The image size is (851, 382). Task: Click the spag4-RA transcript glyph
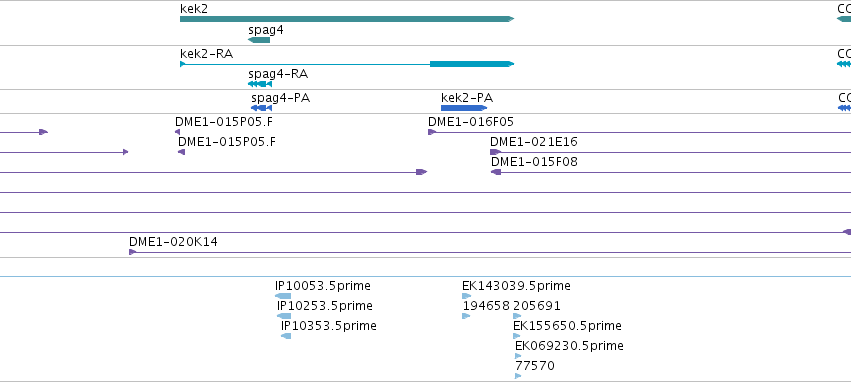260,84
